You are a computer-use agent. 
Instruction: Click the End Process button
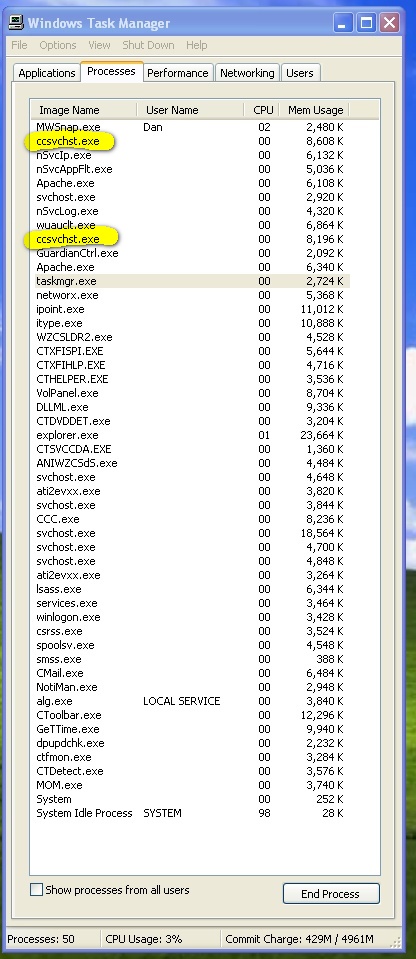(331, 894)
